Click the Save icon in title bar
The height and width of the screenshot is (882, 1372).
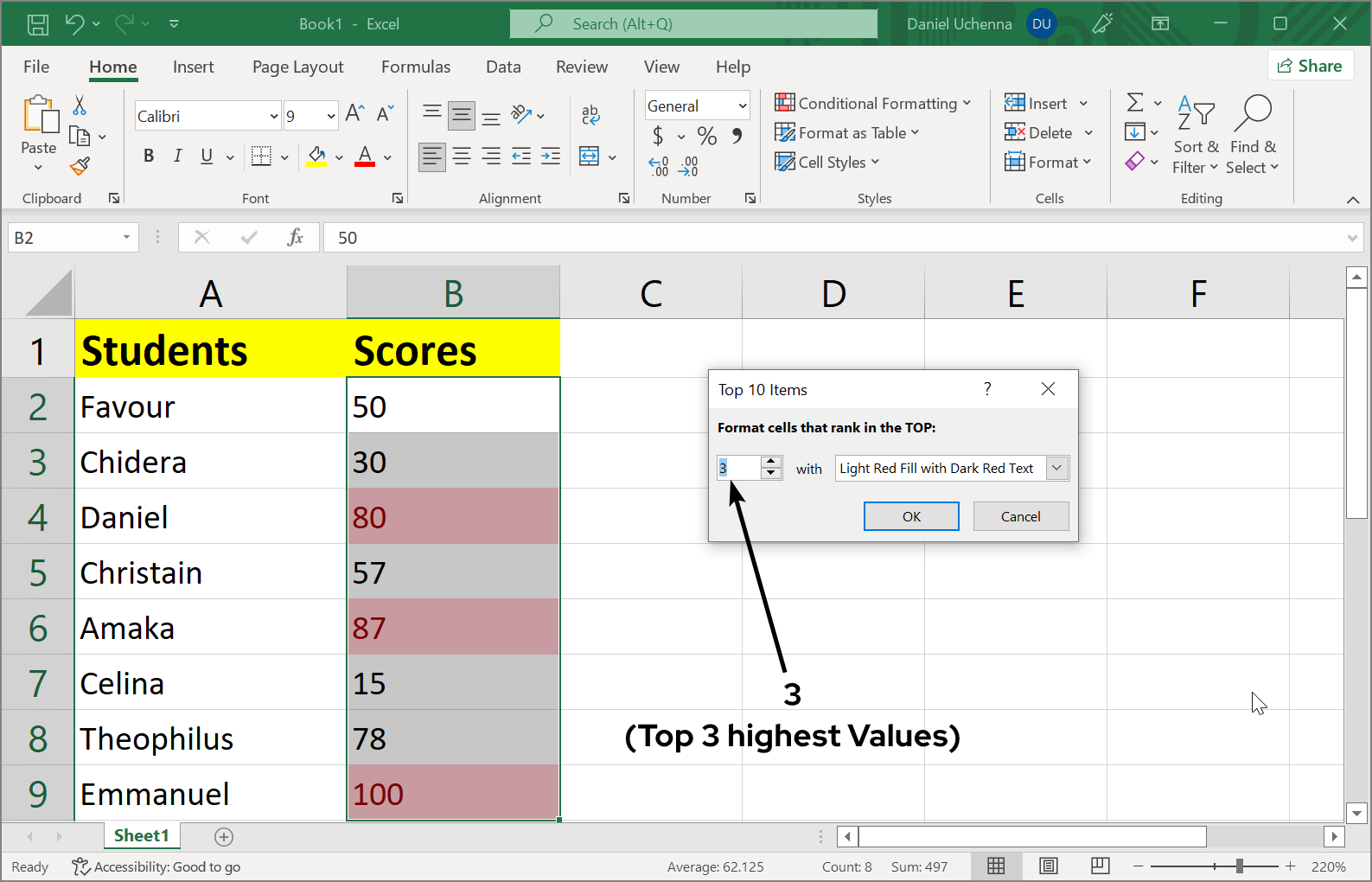pyautogui.click(x=38, y=24)
